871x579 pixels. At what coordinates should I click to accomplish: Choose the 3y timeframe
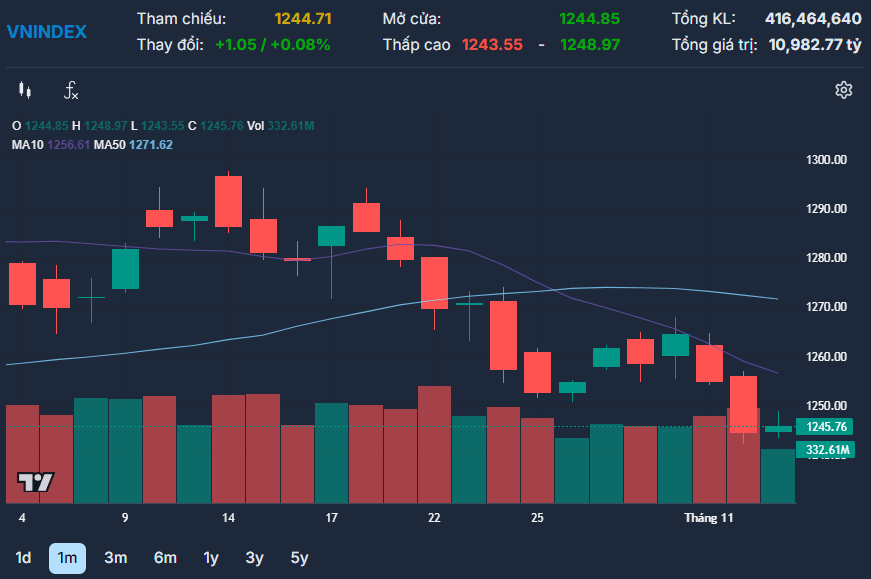254,558
